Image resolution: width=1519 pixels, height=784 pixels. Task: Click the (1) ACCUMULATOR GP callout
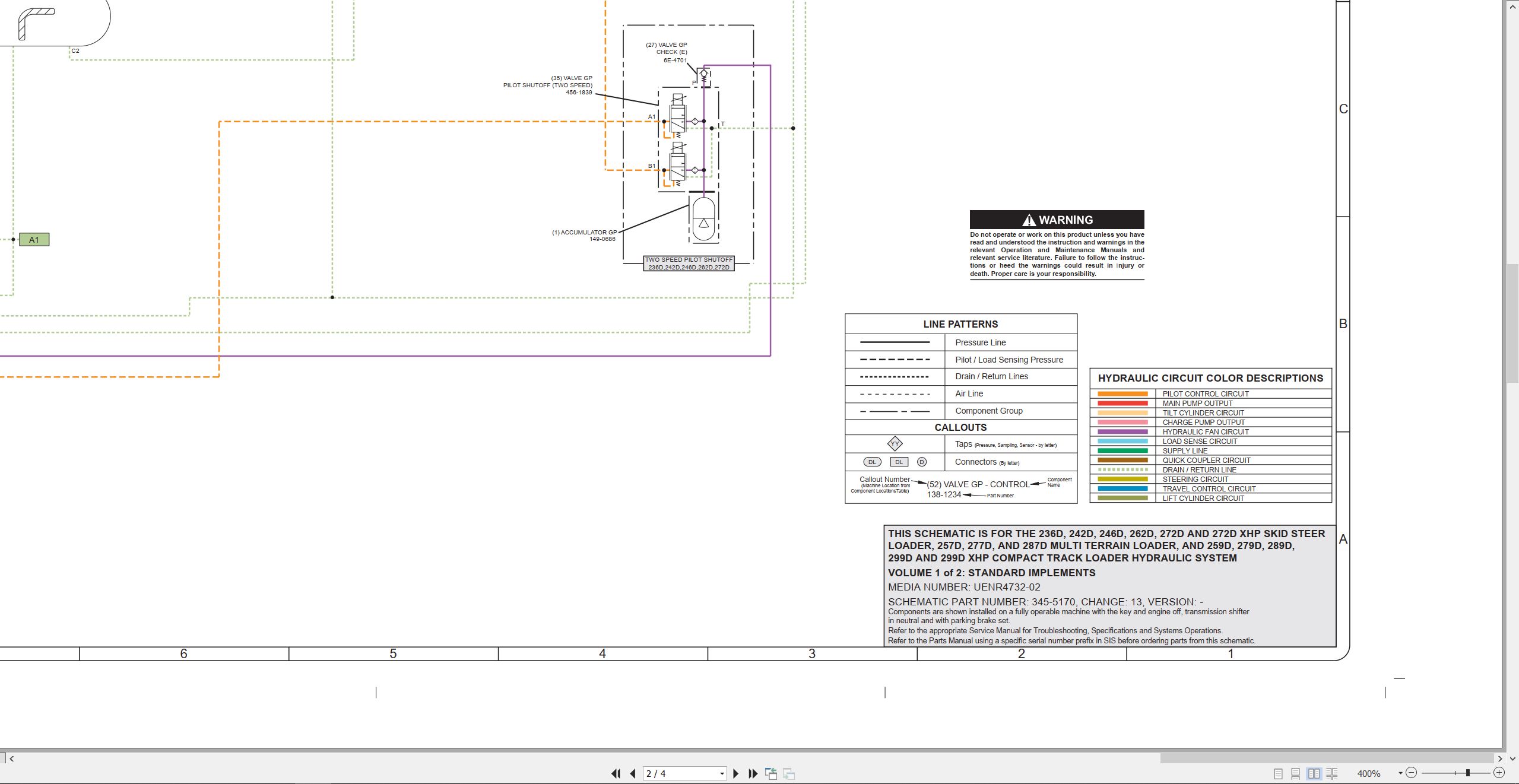[585, 236]
